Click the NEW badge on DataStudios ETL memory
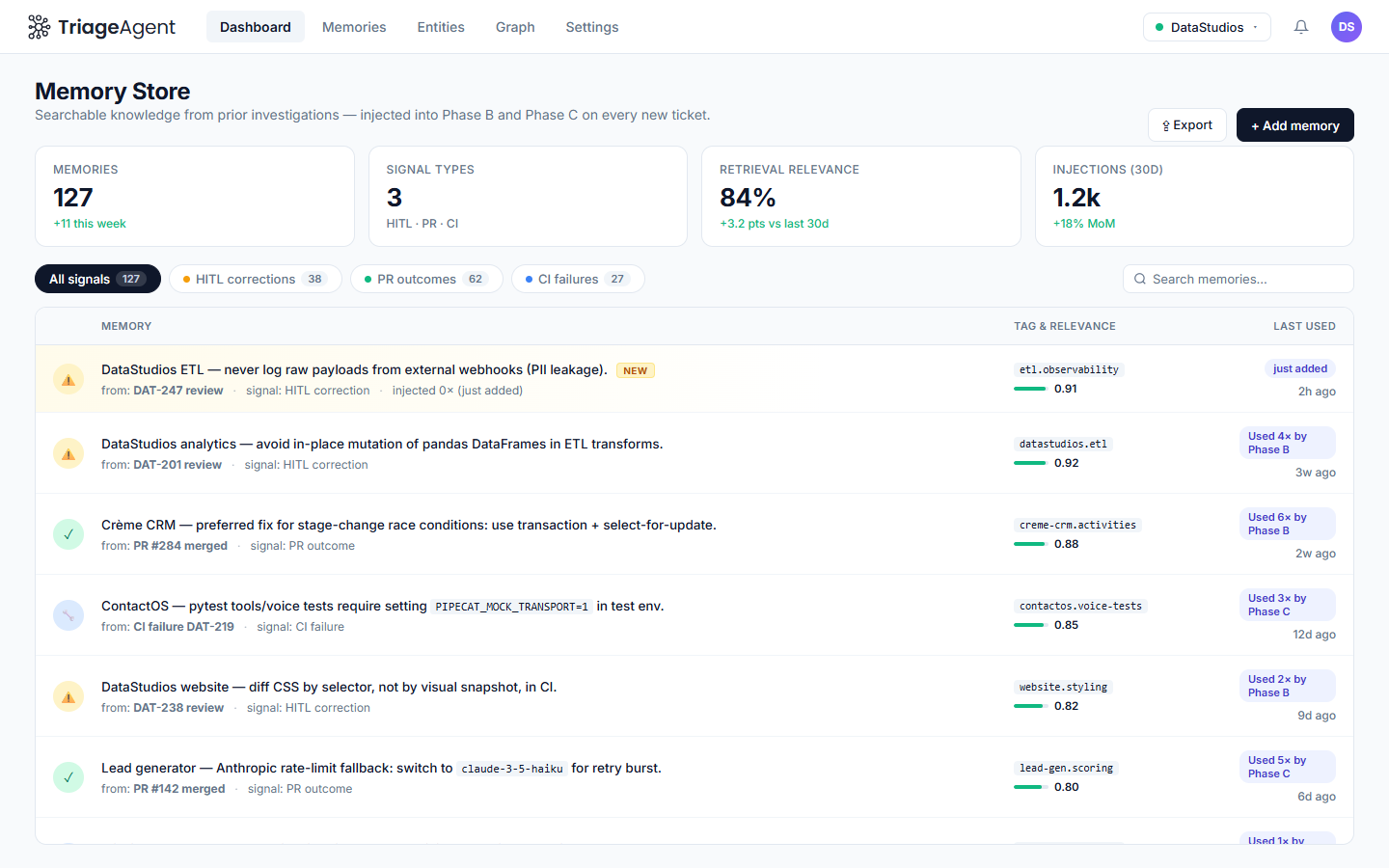 636,370
